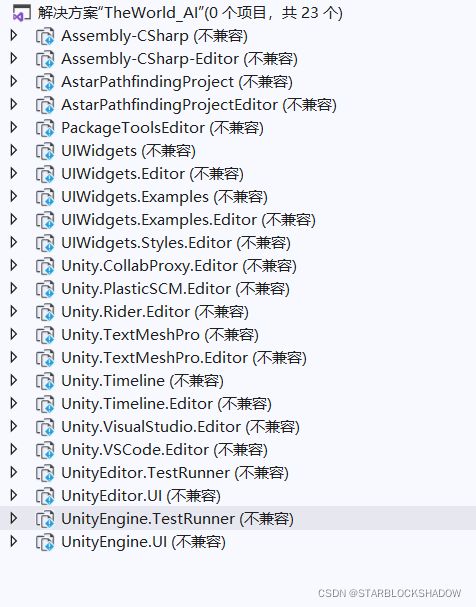
Task: Expand the AstarPathfindingProject node
Action: pos(14,82)
